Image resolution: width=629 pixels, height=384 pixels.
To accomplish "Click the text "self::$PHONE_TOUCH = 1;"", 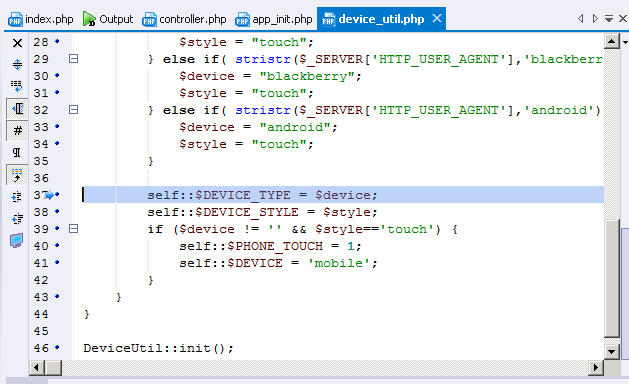I will (x=270, y=246).
